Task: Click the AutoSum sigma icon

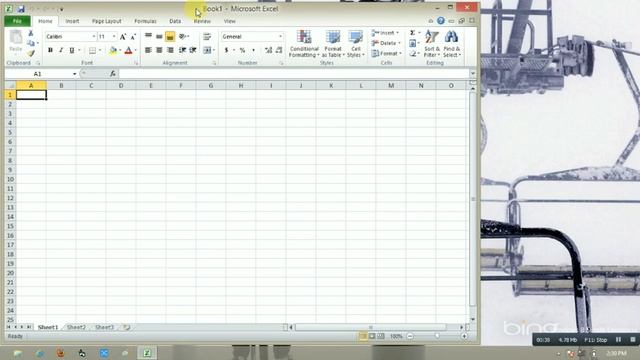Action: click(x=413, y=33)
